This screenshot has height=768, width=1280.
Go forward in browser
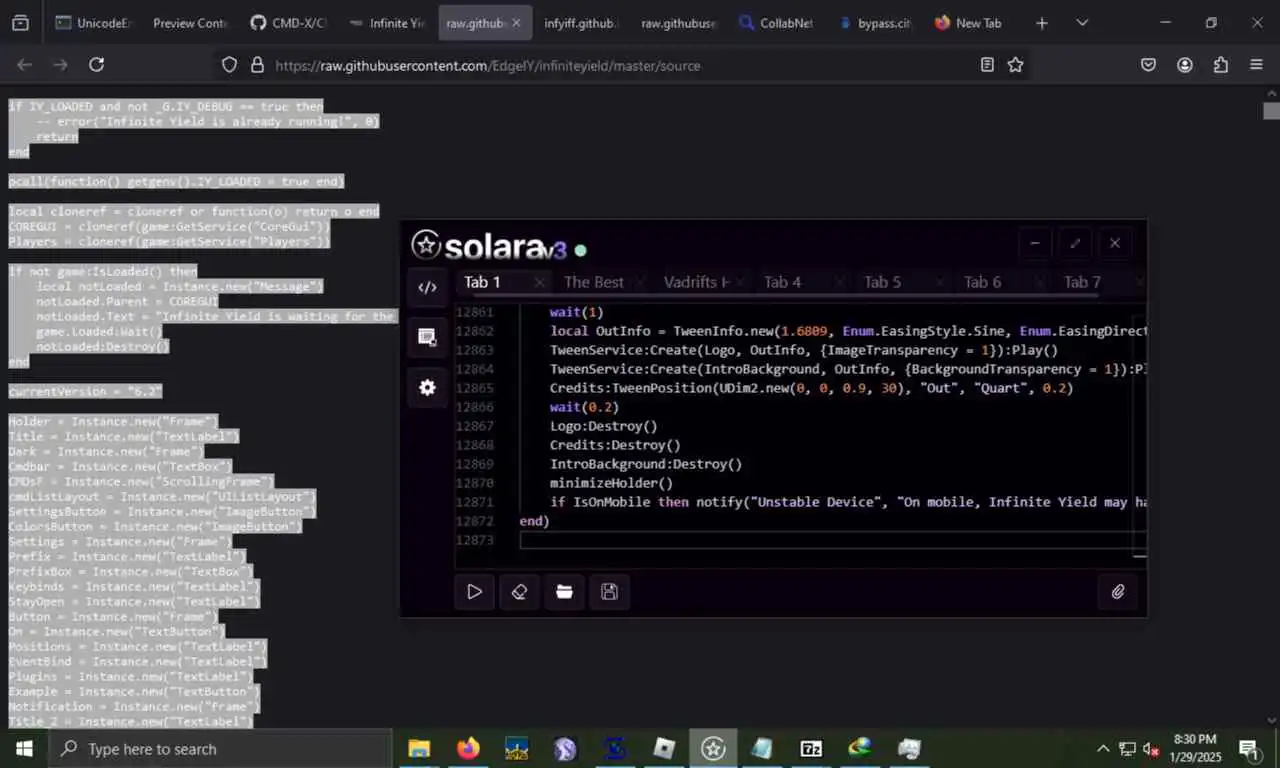tap(60, 65)
